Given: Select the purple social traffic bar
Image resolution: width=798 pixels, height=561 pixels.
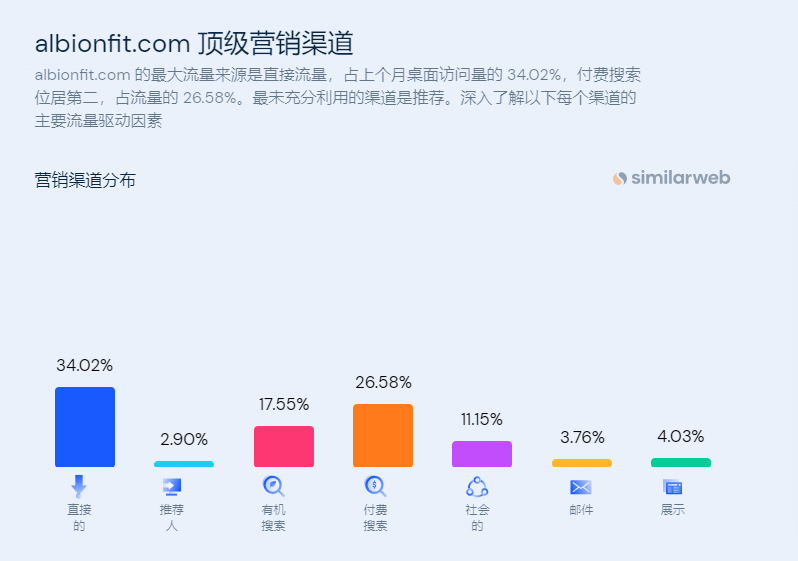Looking at the screenshot, I should (482, 454).
